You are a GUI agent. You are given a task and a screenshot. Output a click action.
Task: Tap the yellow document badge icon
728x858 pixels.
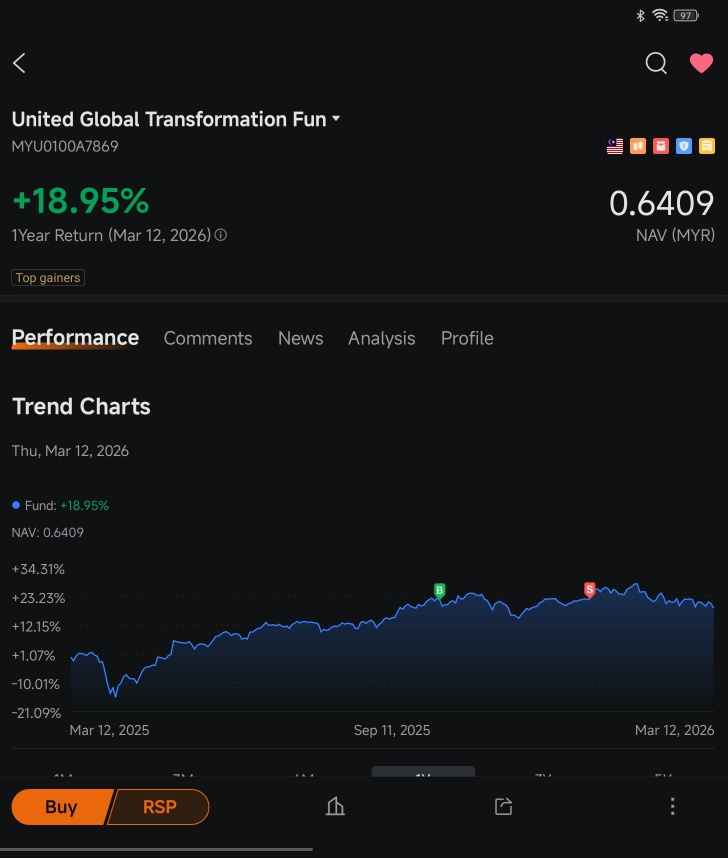[707, 146]
